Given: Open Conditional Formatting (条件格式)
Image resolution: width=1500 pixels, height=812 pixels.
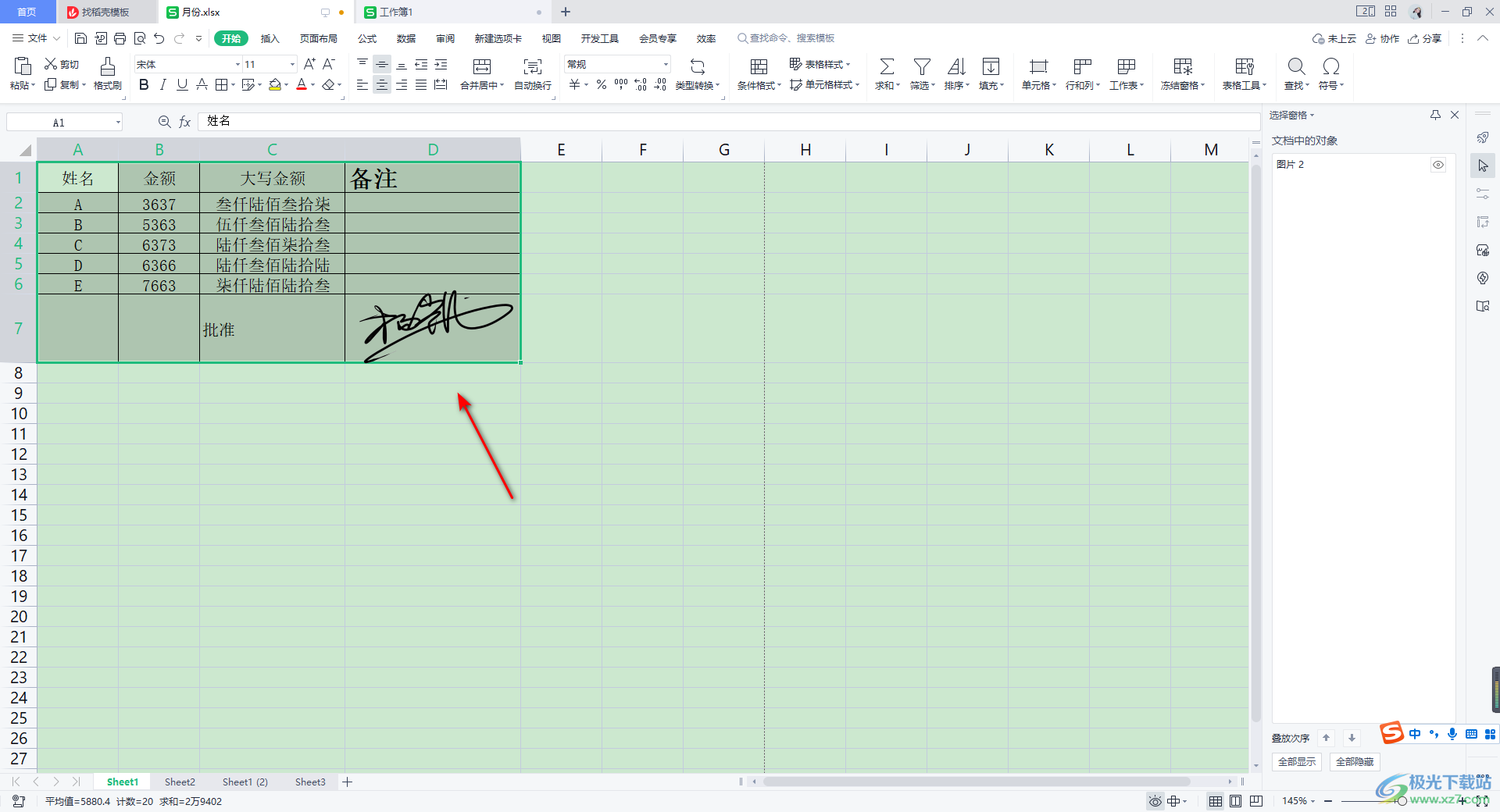Looking at the screenshot, I should pos(759,73).
